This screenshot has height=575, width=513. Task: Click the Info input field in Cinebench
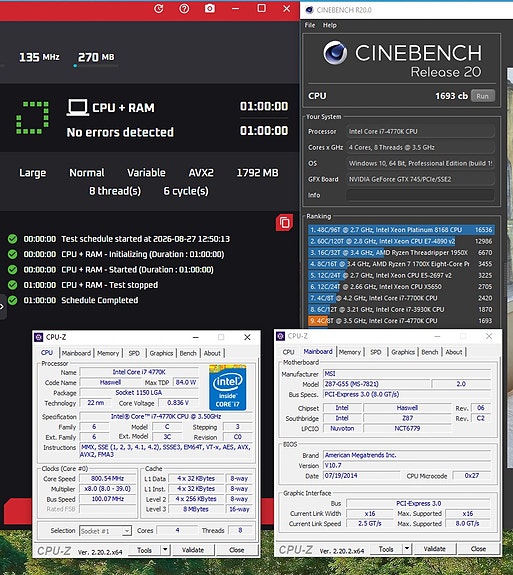420,195
